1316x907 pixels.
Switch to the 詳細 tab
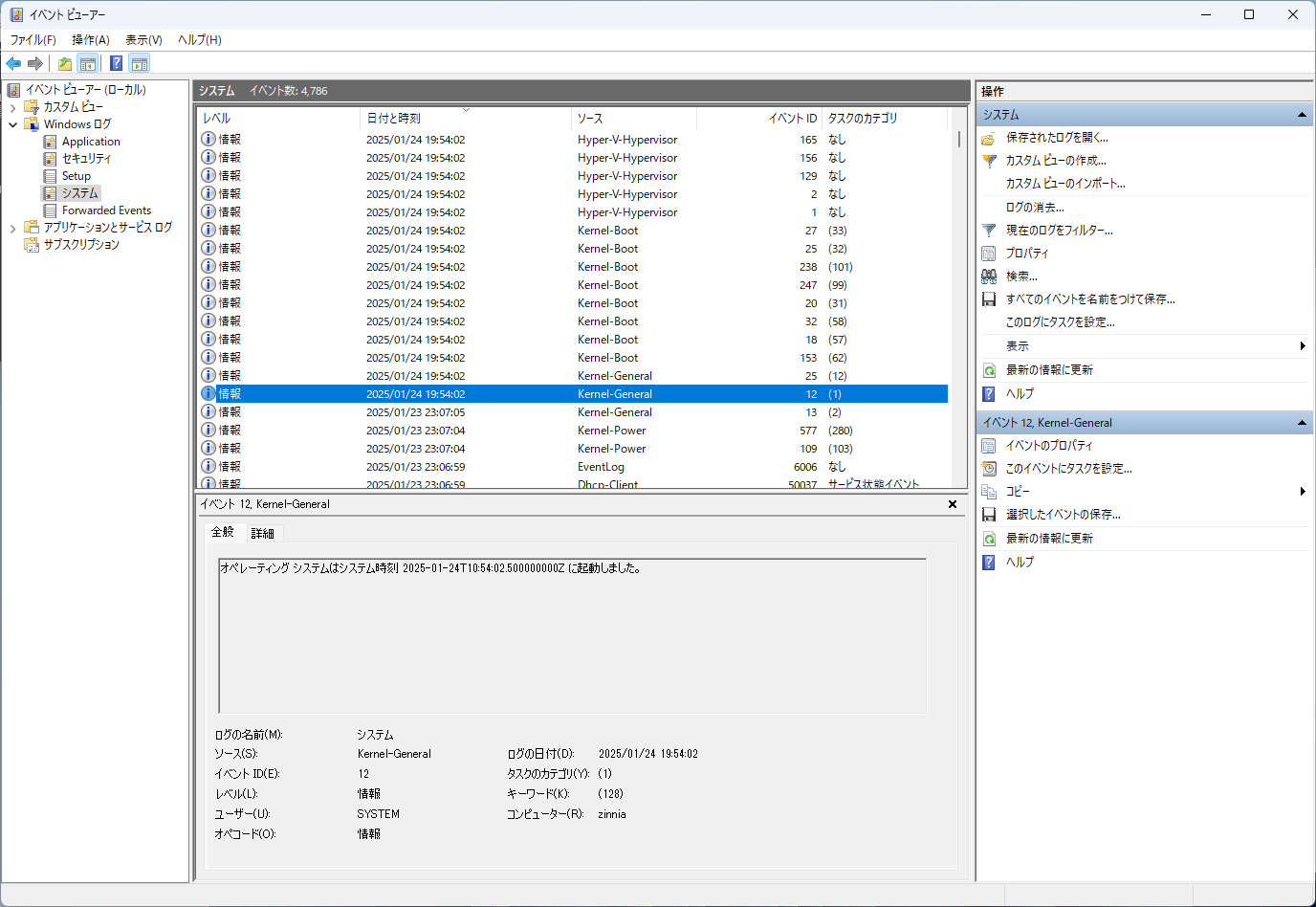click(x=262, y=533)
